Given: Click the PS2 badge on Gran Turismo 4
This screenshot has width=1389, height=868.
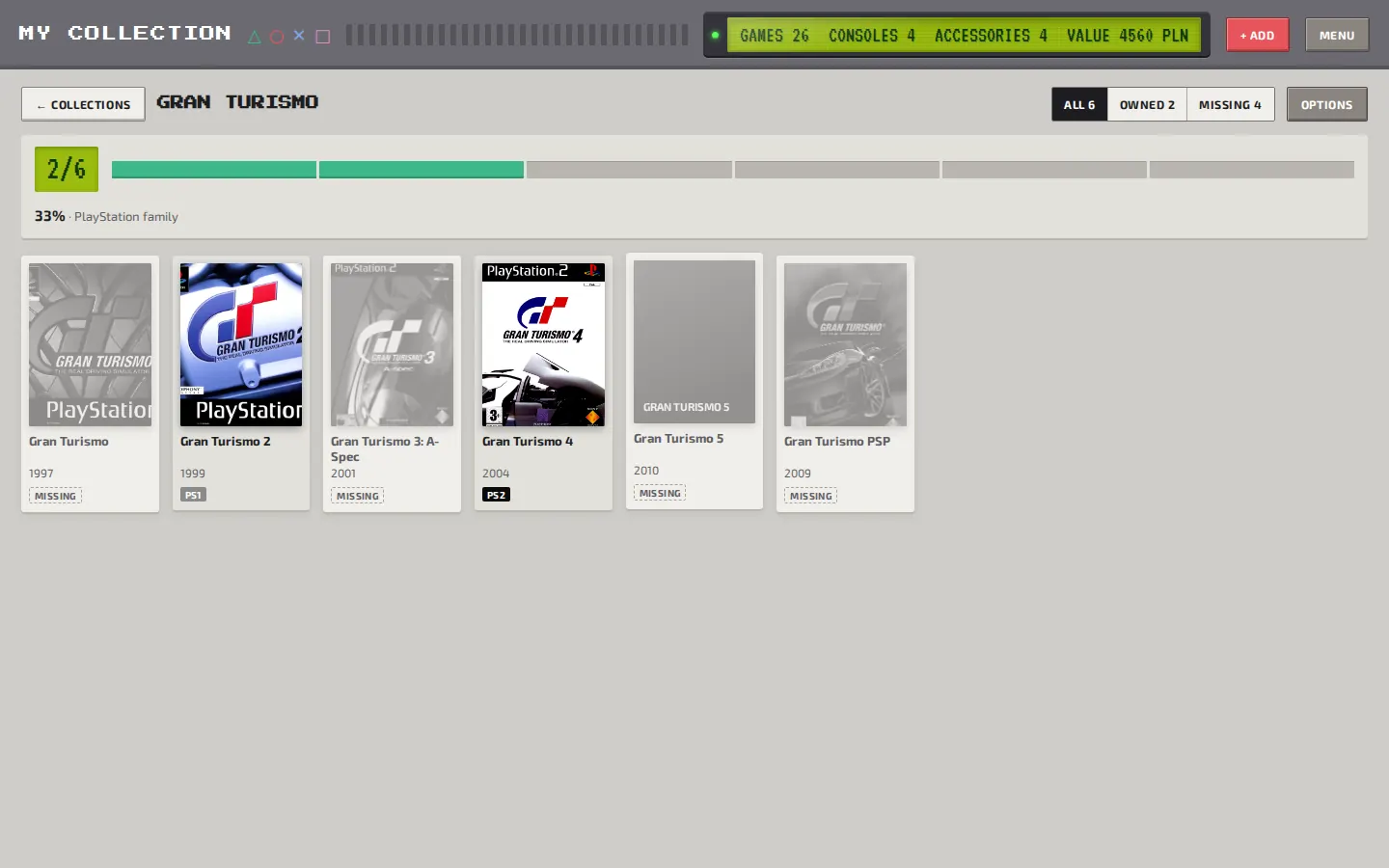Looking at the screenshot, I should 496,495.
